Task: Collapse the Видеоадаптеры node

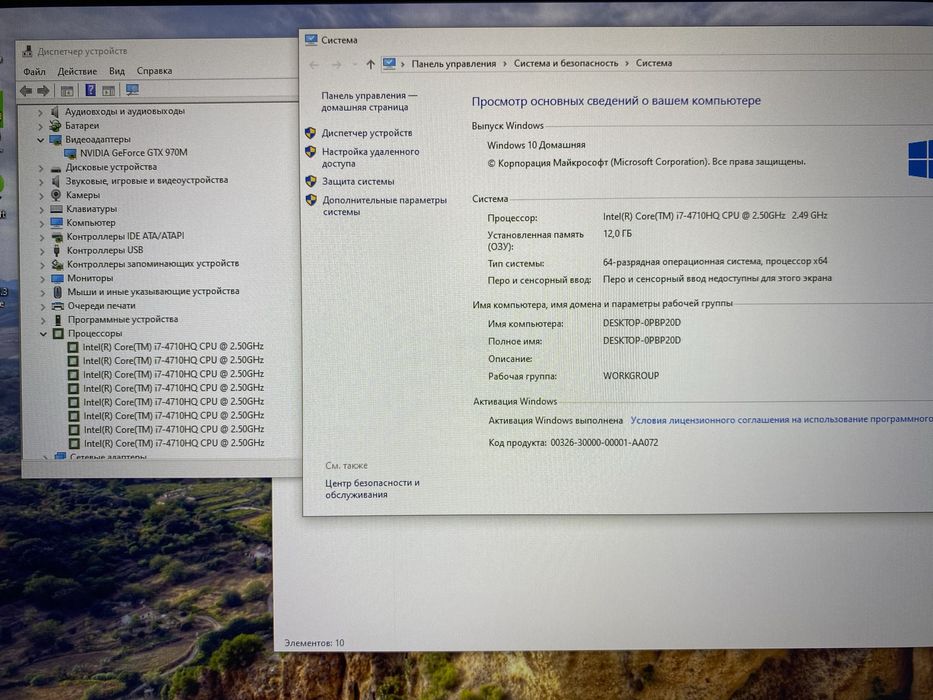Action: click(40, 140)
